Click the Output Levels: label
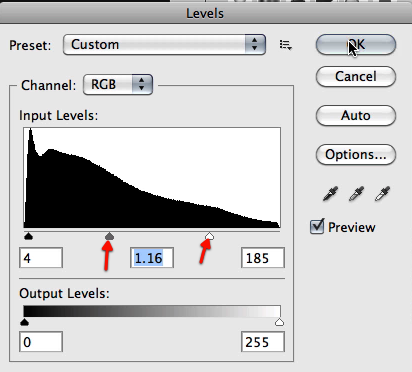 64,293
